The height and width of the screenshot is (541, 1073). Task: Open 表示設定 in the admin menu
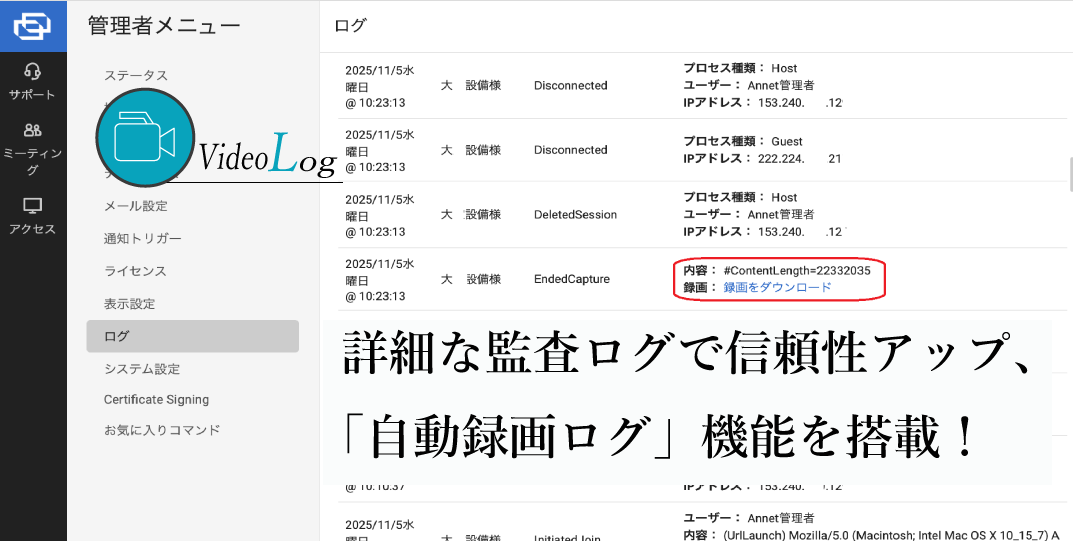click(130, 304)
